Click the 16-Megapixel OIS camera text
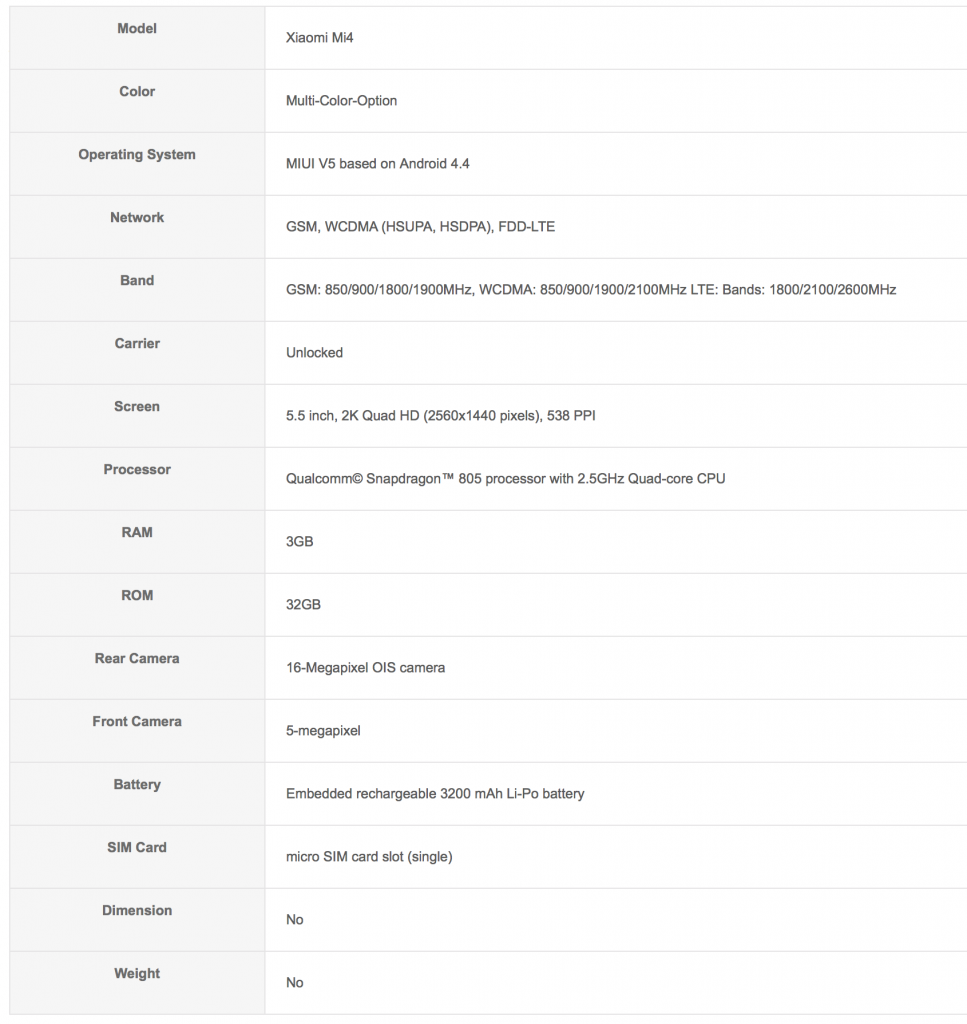The width and height of the screenshot is (967, 1024). tap(365, 668)
